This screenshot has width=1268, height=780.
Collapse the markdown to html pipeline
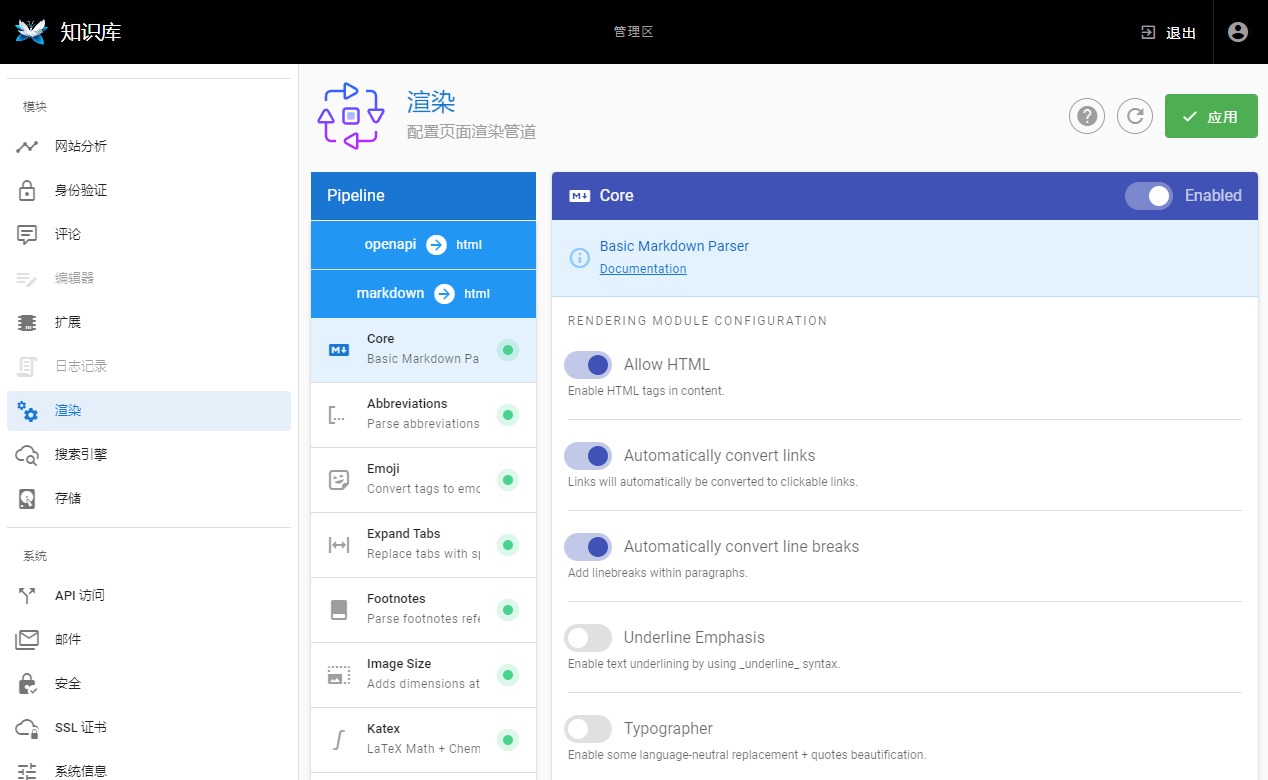click(x=423, y=294)
